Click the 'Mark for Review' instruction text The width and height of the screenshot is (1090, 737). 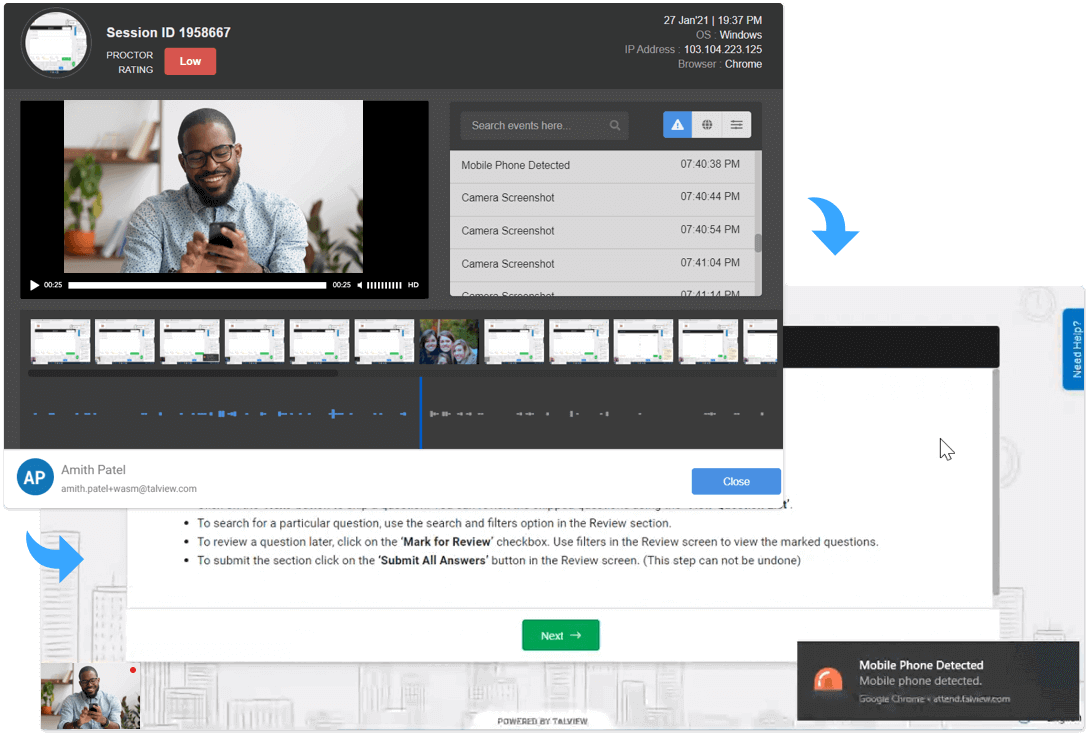(447, 542)
